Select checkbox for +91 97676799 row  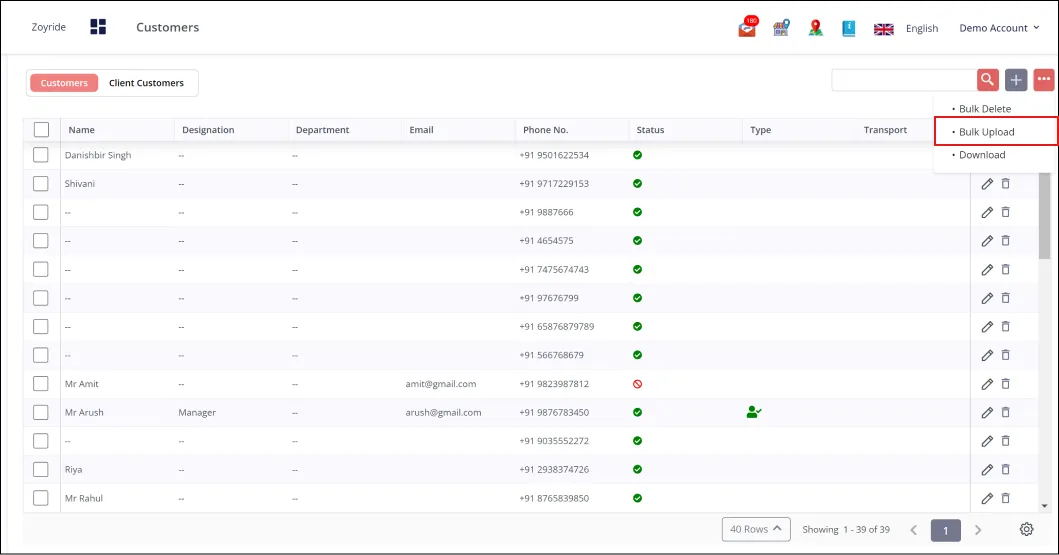[x=41, y=298]
